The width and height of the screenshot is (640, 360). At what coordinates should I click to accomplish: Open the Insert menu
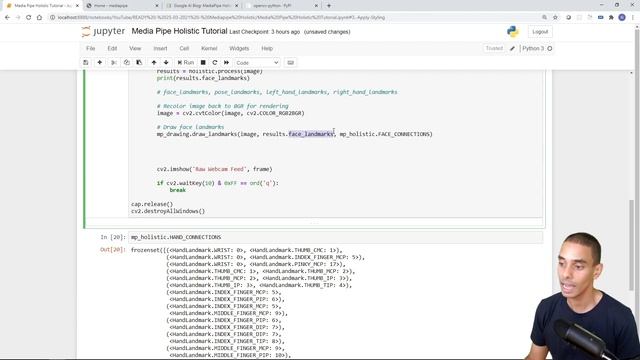pos(160,48)
